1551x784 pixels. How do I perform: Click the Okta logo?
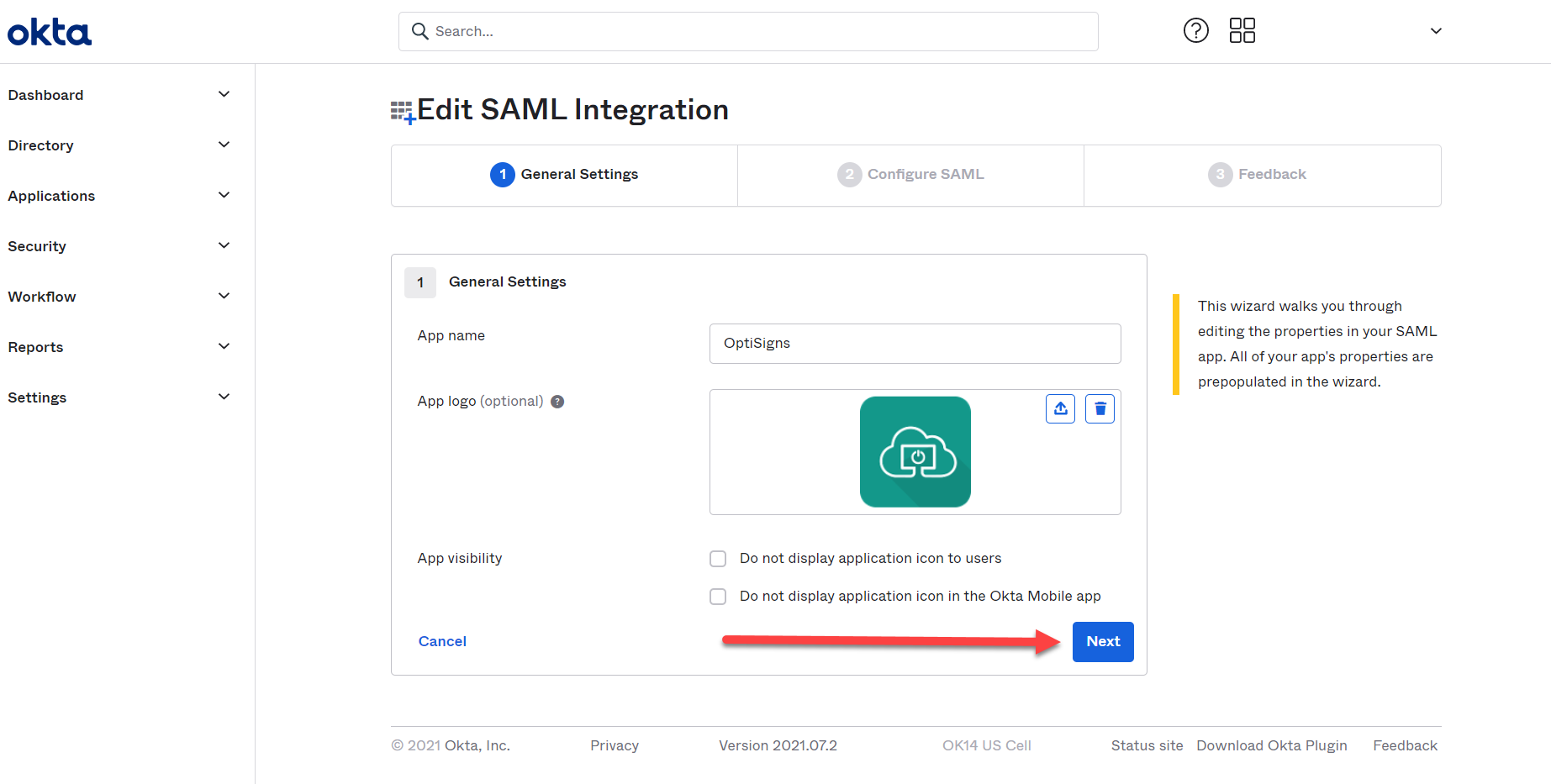pos(50,32)
